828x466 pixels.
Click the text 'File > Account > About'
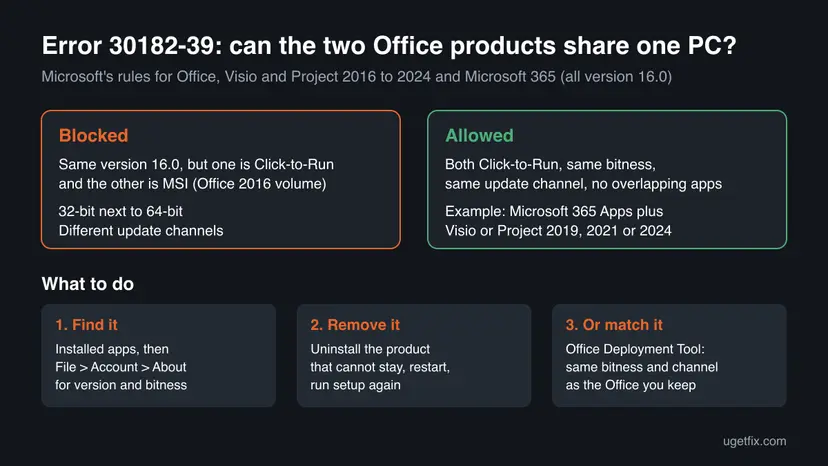point(121,367)
